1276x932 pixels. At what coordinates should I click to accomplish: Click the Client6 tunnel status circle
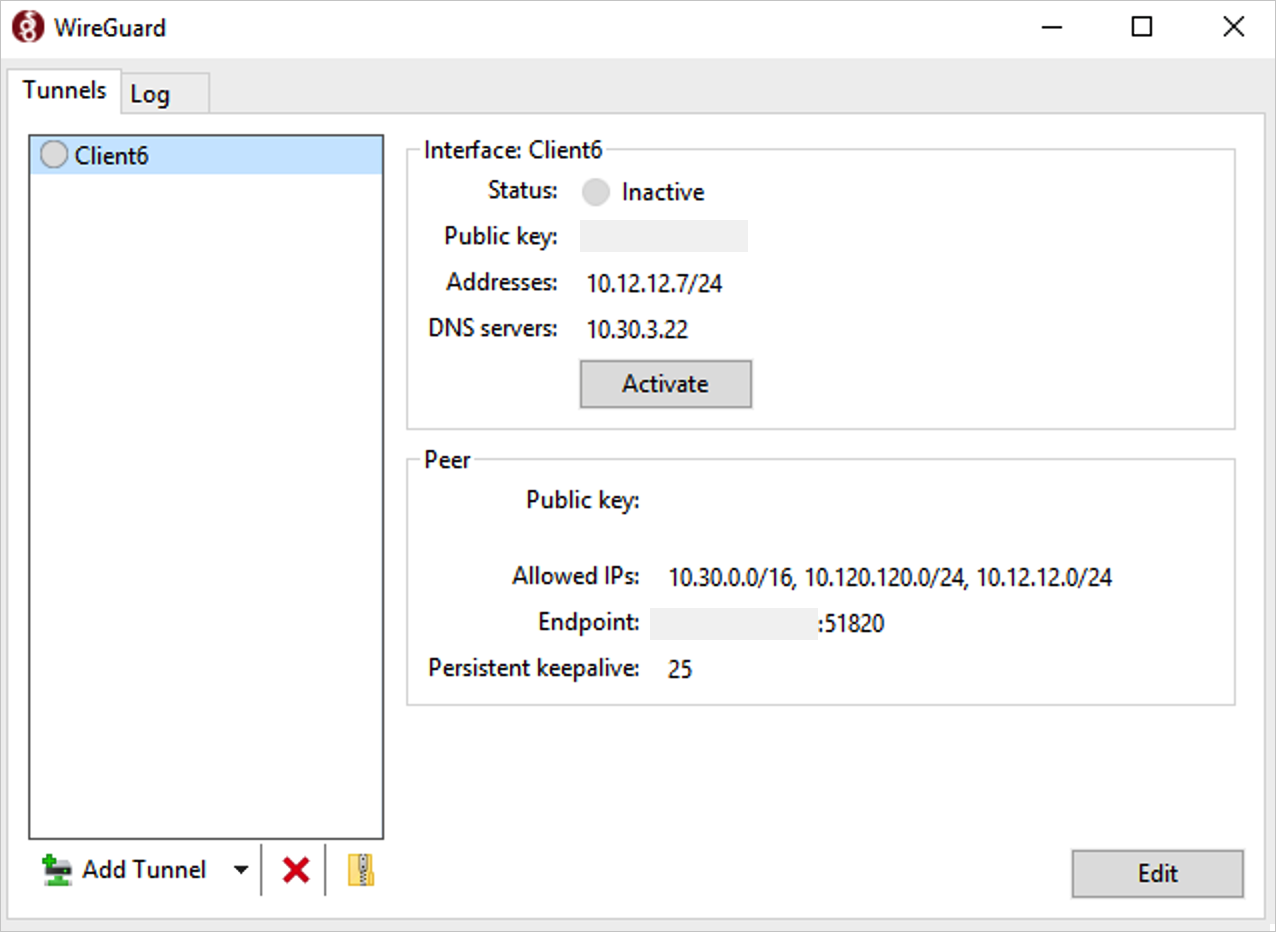[54, 155]
